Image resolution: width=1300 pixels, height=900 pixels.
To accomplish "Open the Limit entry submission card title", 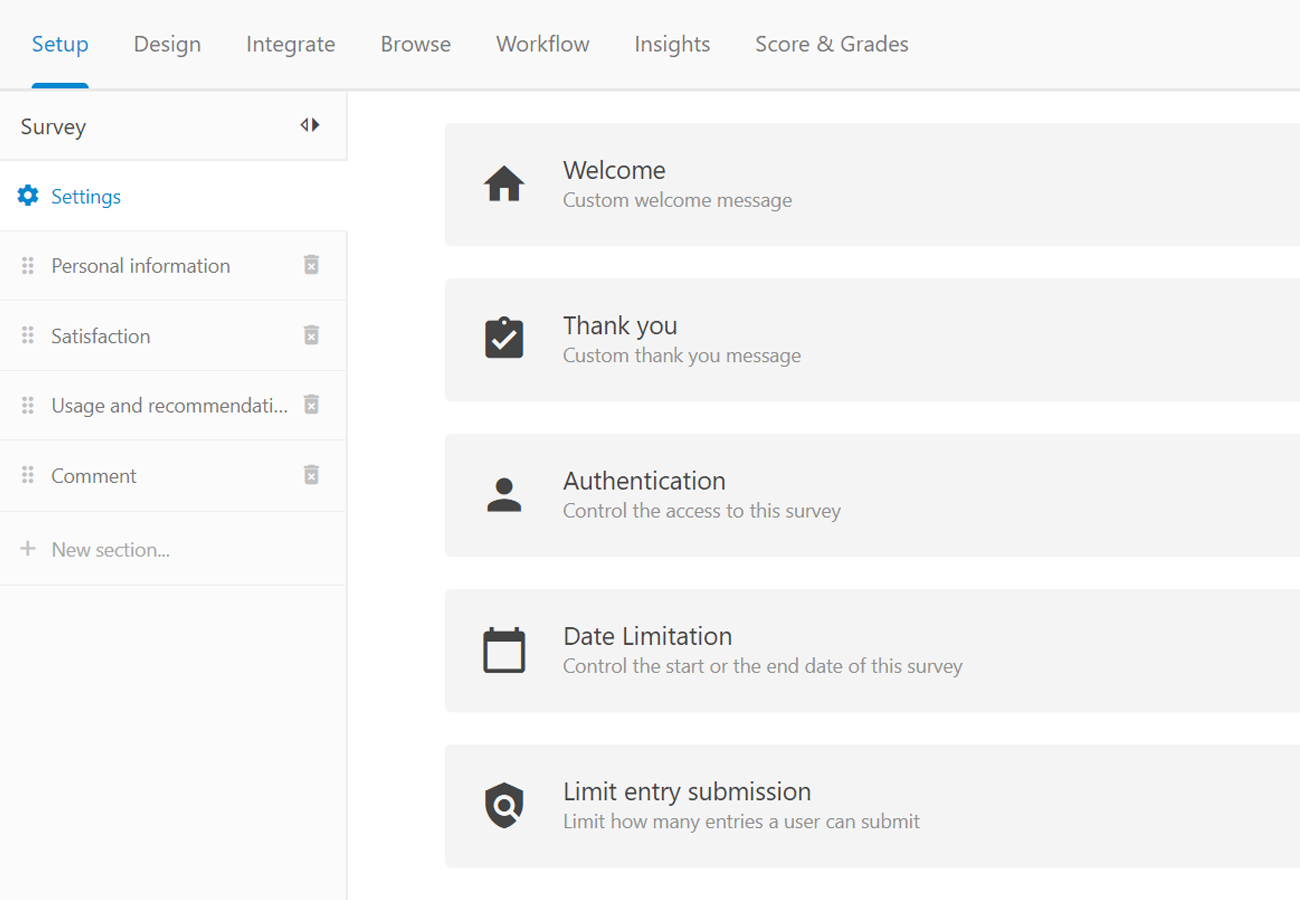I will pos(687,792).
